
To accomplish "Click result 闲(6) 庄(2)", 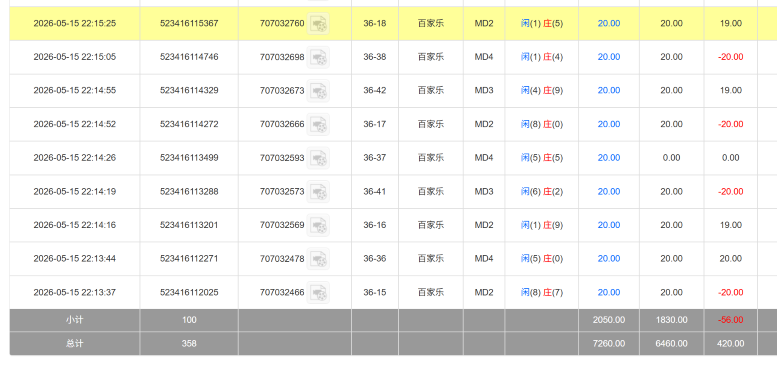I will 542,191.
